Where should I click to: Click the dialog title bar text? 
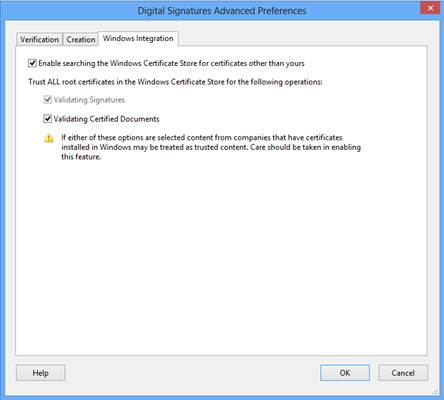point(222,11)
